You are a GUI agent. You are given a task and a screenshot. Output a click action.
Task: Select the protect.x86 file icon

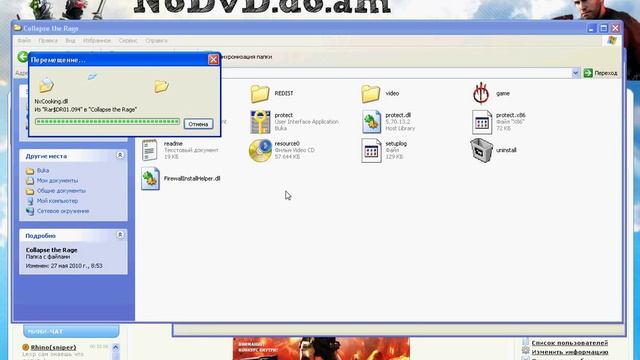point(482,122)
